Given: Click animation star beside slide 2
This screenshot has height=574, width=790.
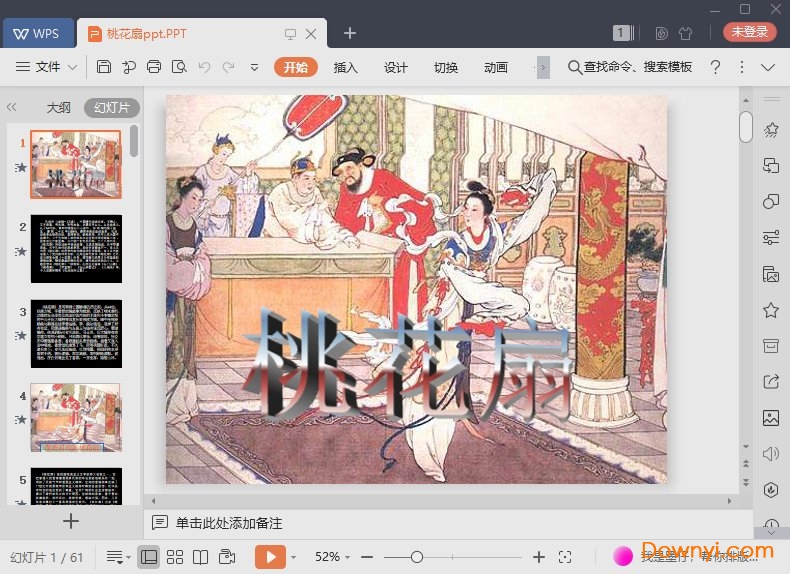Looking at the screenshot, I should (x=21, y=251).
